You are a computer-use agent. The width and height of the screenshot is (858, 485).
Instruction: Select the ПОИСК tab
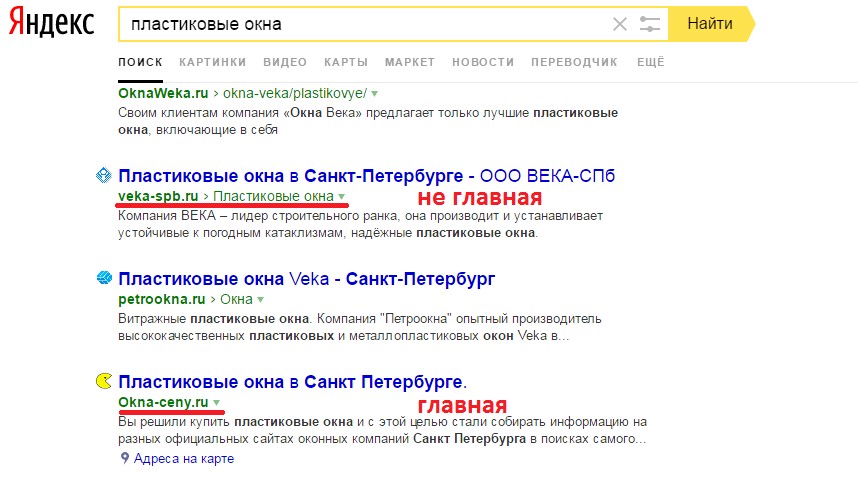pyautogui.click(x=140, y=62)
